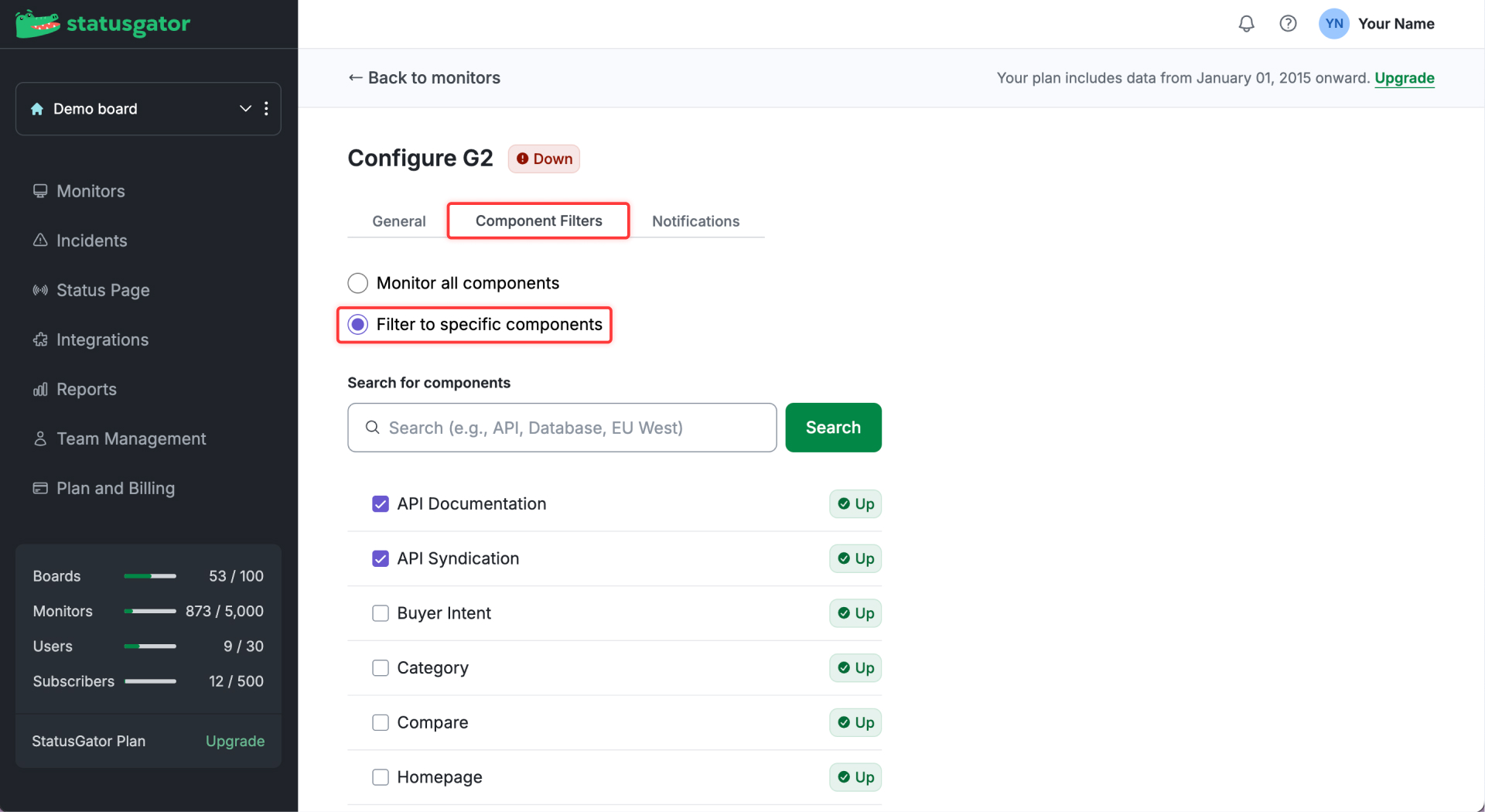Click the Subscribers usage progress bar
The width and height of the screenshot is (1485, 812).
point(150,681)
